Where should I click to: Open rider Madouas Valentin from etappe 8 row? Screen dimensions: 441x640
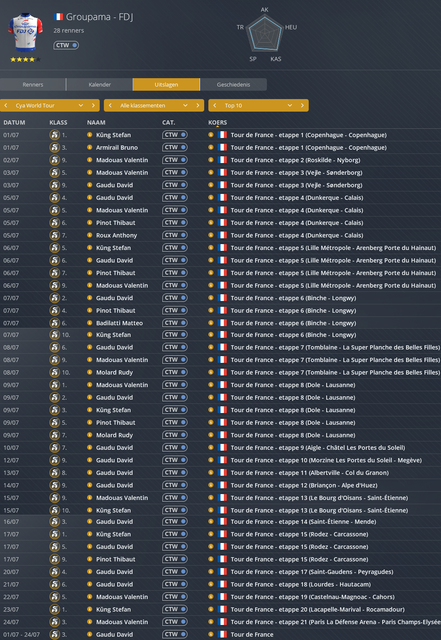[122, 385]
